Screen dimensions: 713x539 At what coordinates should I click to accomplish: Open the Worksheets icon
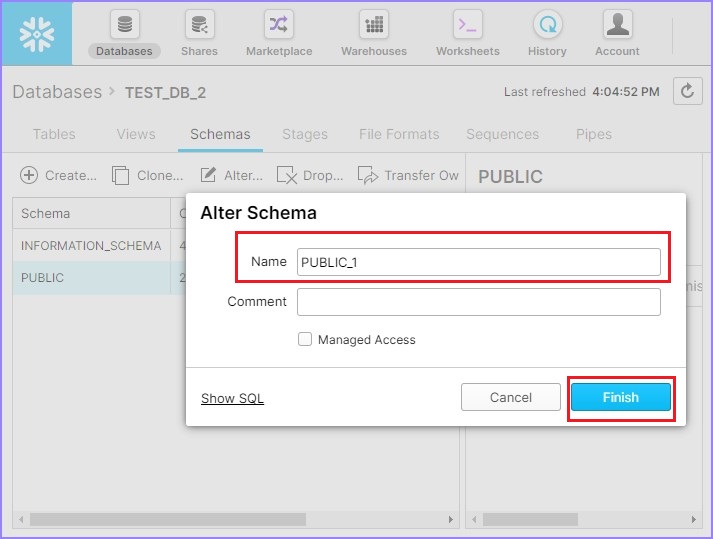[x=468, y=26]
